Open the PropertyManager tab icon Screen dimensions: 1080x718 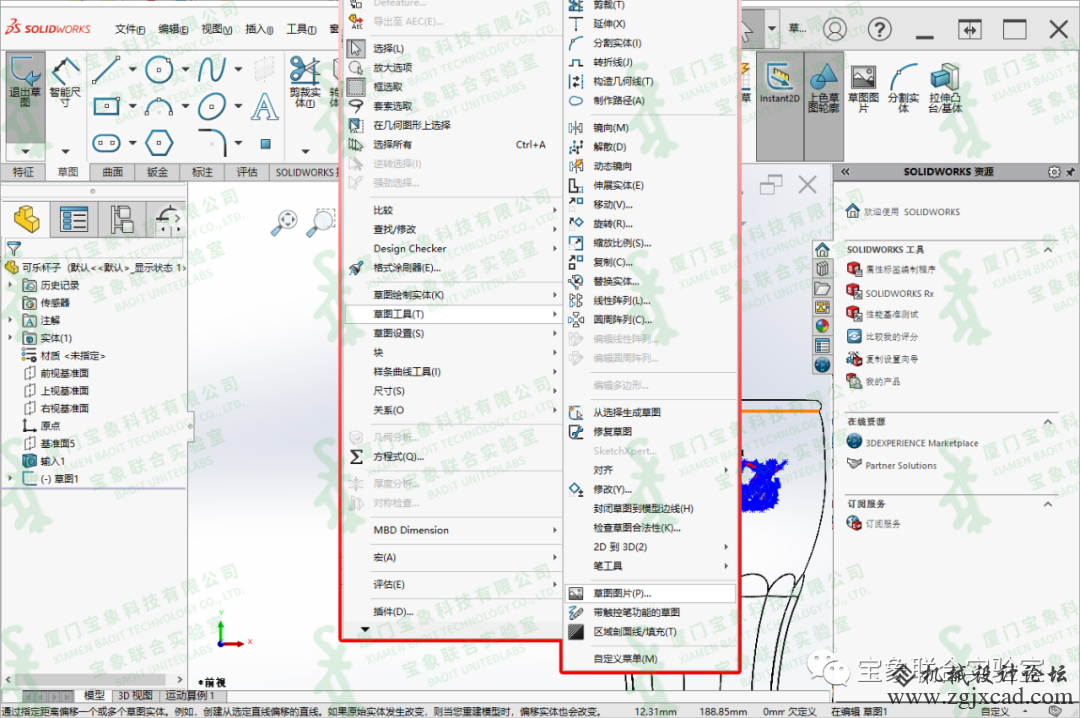pos(74,220)
